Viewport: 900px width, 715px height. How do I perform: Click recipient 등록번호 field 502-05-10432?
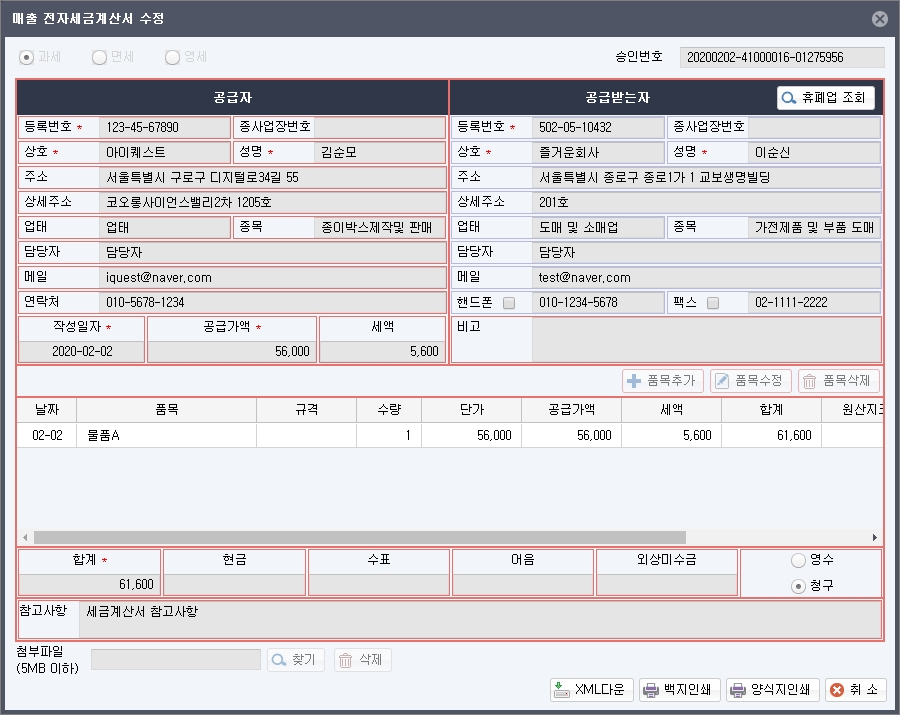598,127
